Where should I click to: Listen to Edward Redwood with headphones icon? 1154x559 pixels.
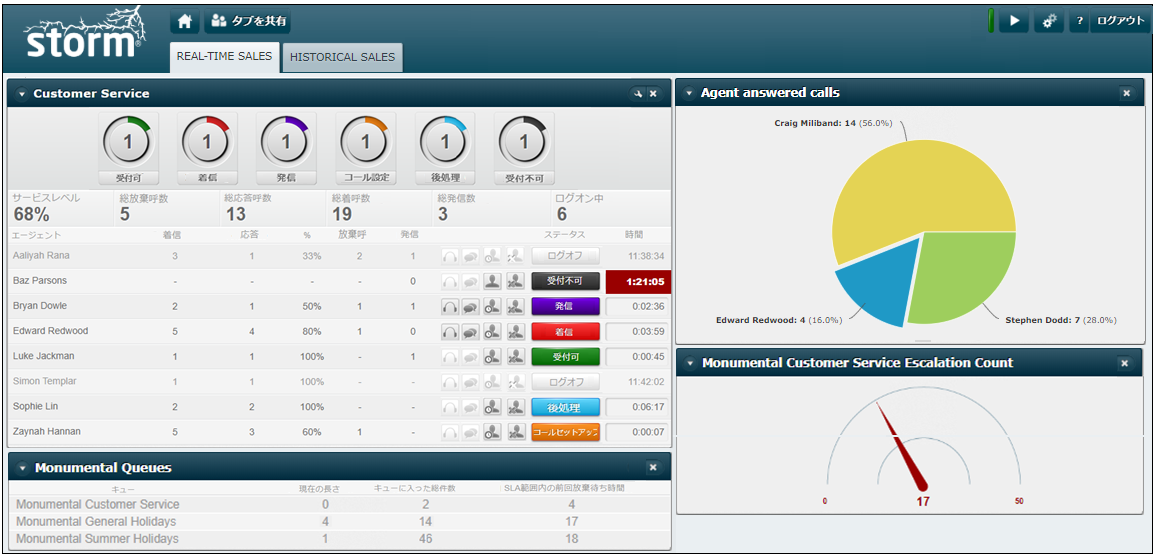tap(450, 331)
